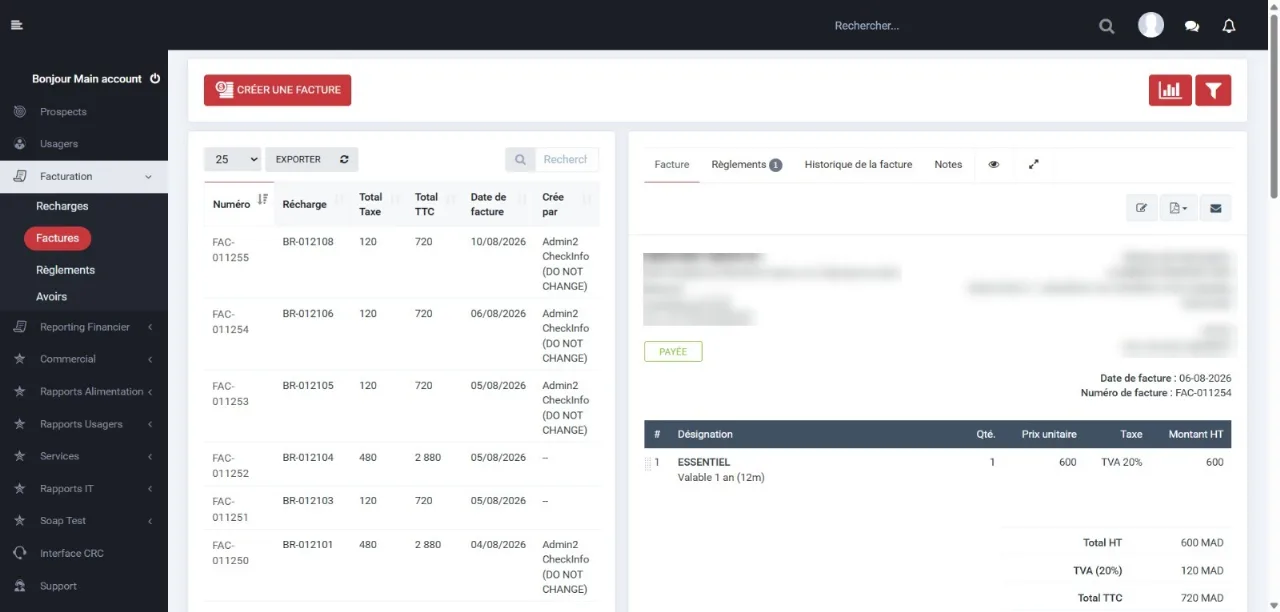Click the Créer une facture button
The width and height of the screenshot is (1280, 612).
(277, 90)
